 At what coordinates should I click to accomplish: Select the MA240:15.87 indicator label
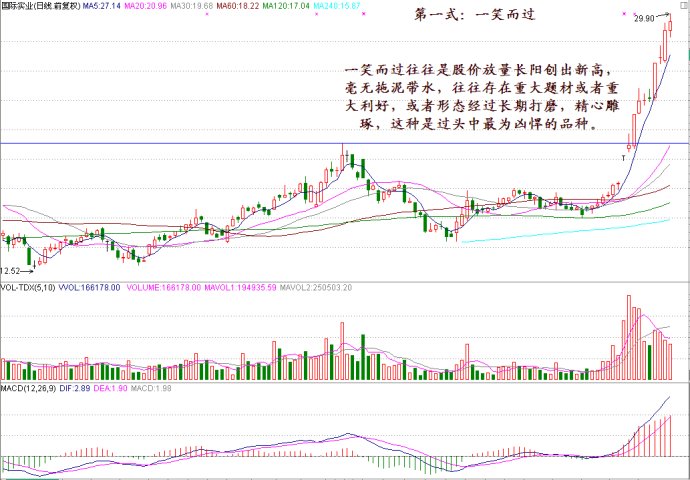point(337,6)
